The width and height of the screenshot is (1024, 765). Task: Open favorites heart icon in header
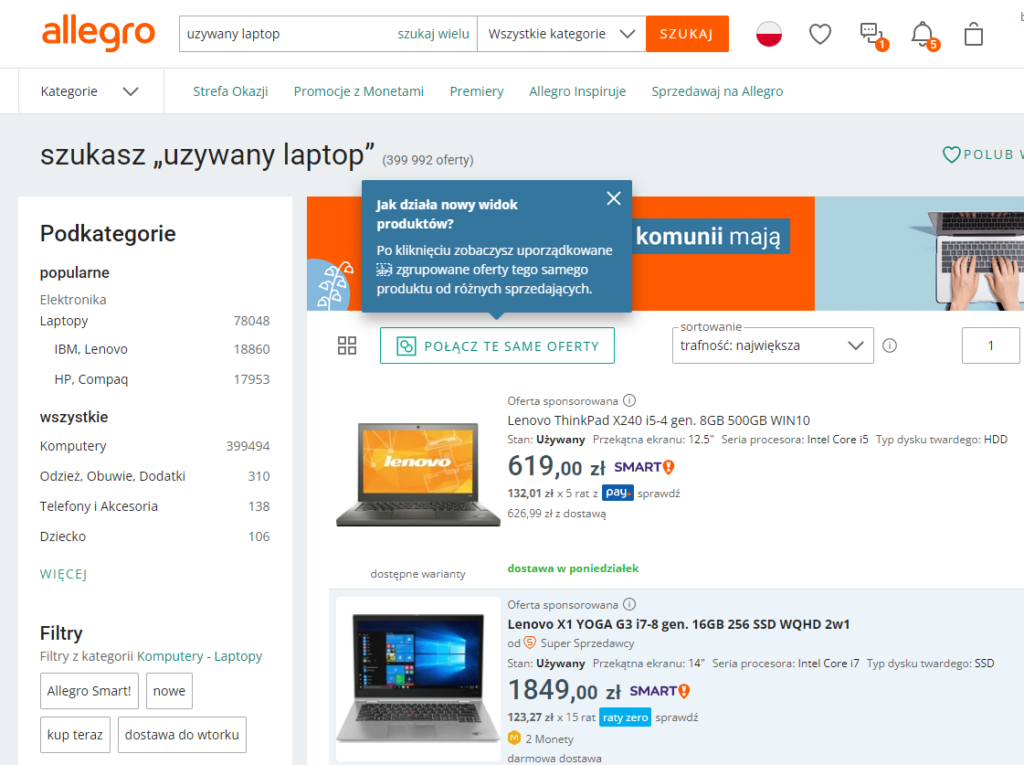pyautogui.click(x=820, y=34)
